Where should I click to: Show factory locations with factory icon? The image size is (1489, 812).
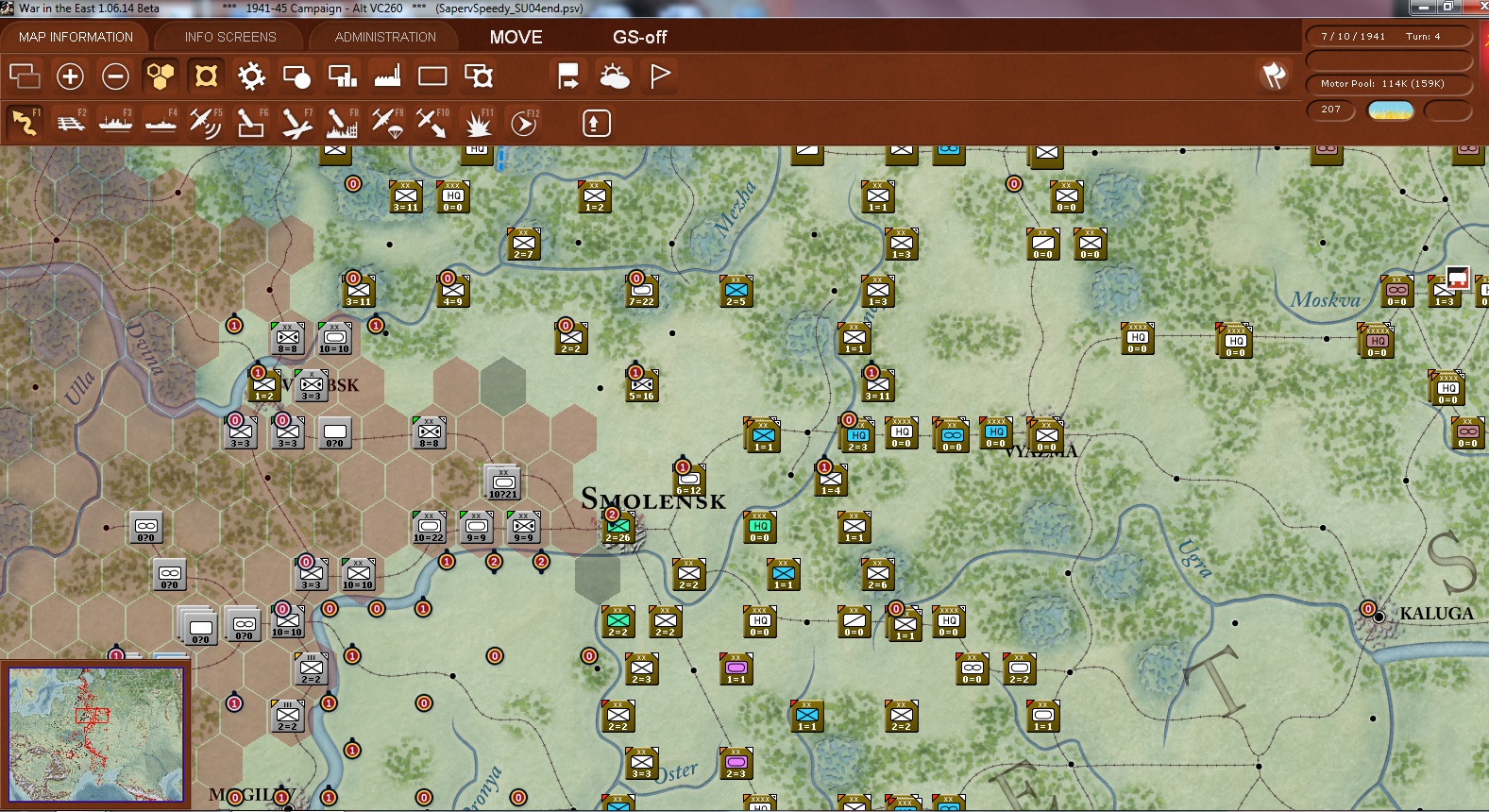[x=387, y=76]
